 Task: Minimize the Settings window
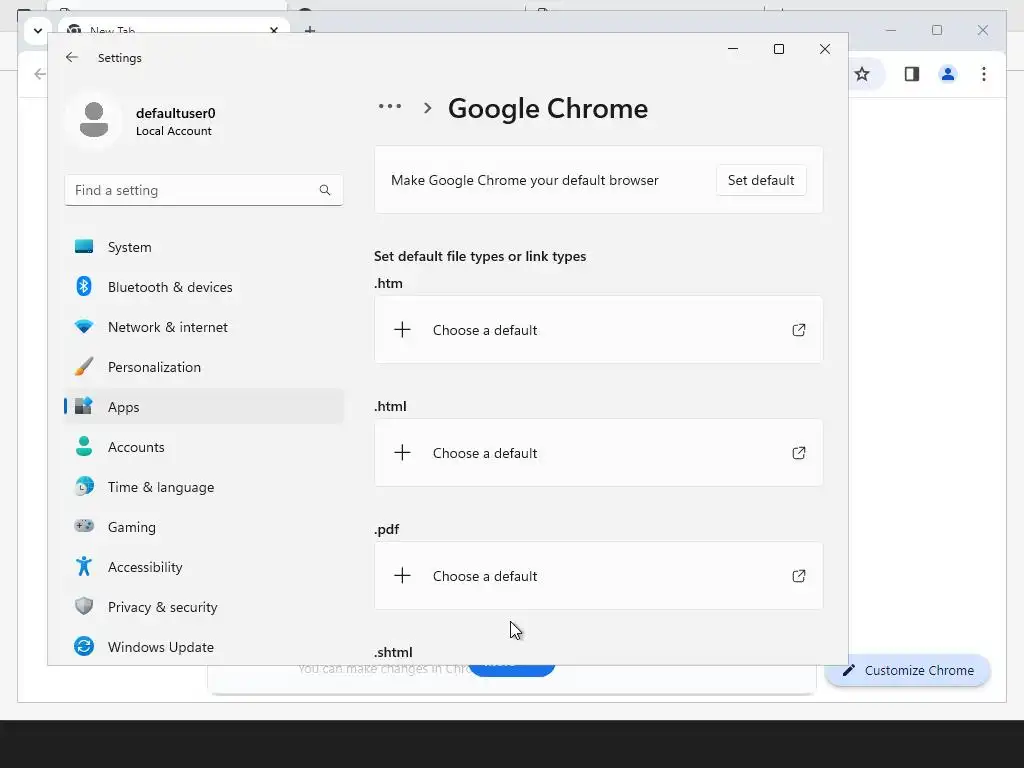click(x=733, y=49)
